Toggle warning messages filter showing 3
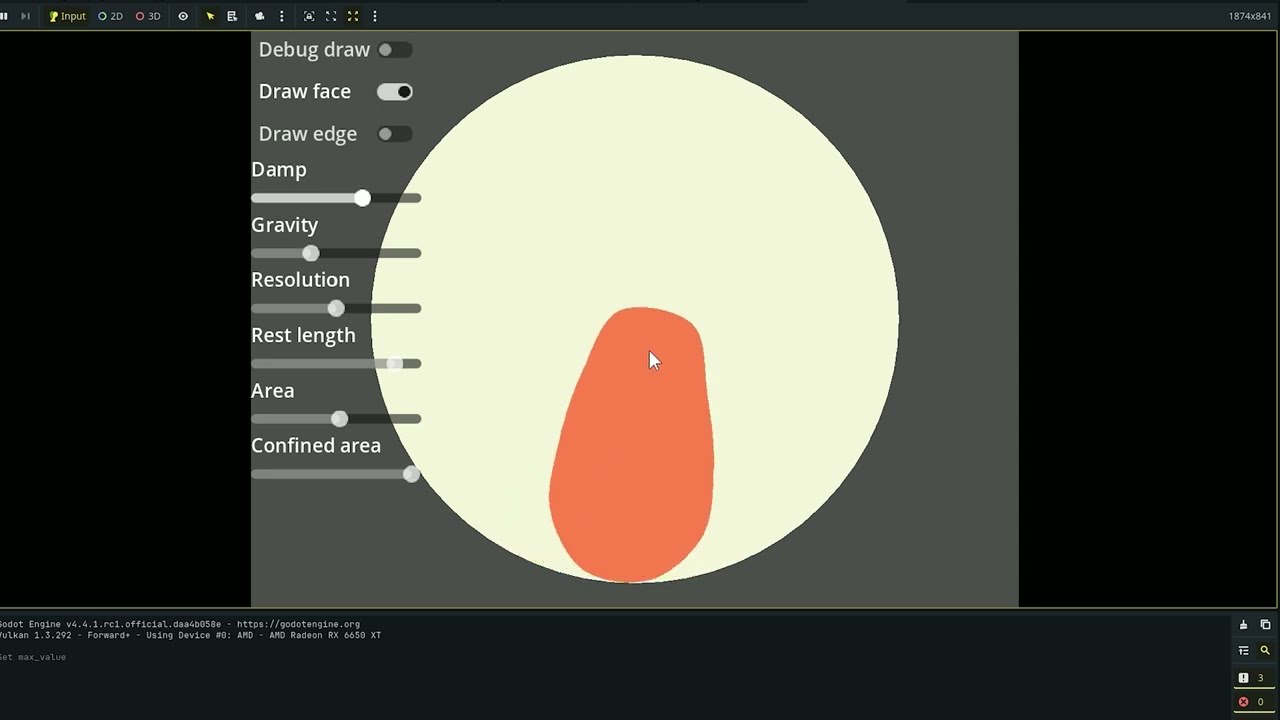Viewport: 1280px width, 720px height. coord(1254,678)
